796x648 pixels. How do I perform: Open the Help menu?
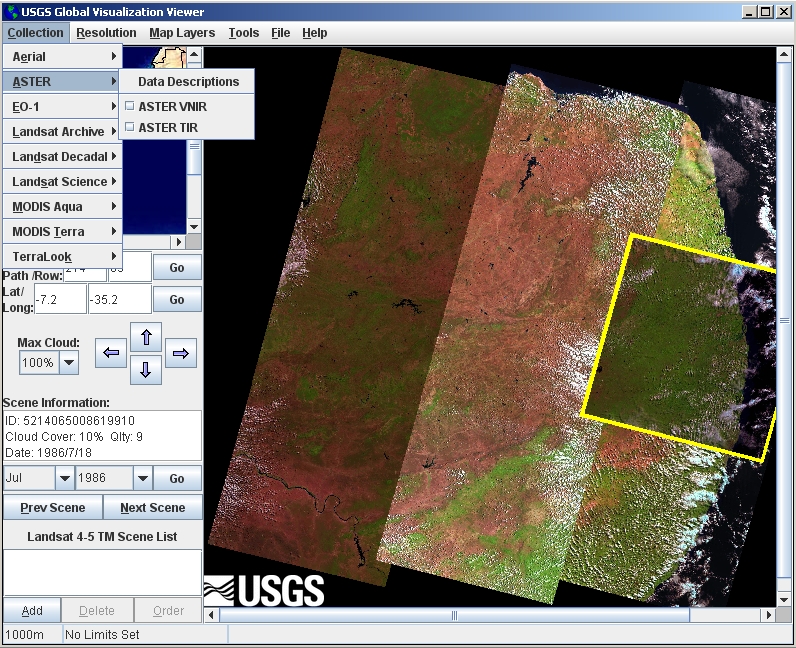click(x=314, y=33)
